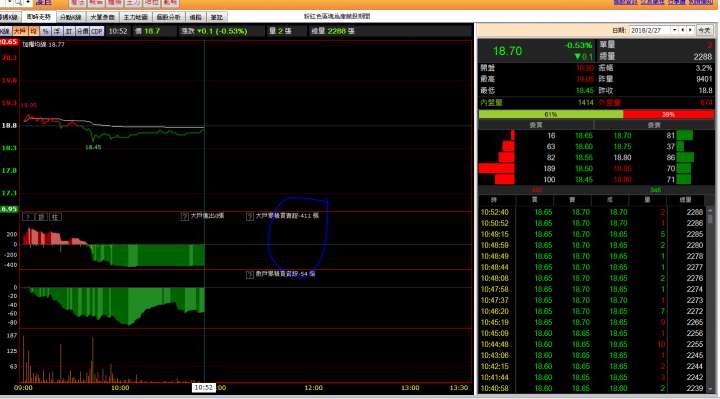720x399 pixels.
Task: Click the tick-list scrollbar down arrow
Action: (x=710, y=389)
